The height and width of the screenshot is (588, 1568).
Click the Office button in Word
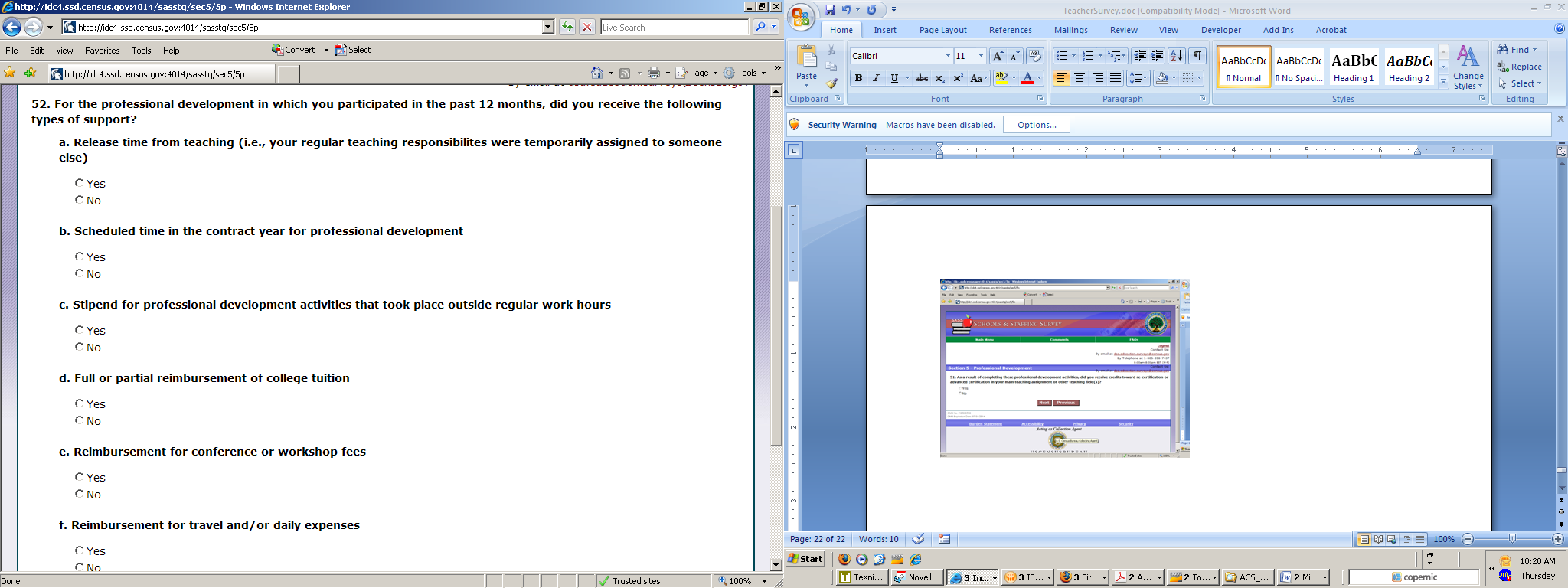(x=802, y=18)
